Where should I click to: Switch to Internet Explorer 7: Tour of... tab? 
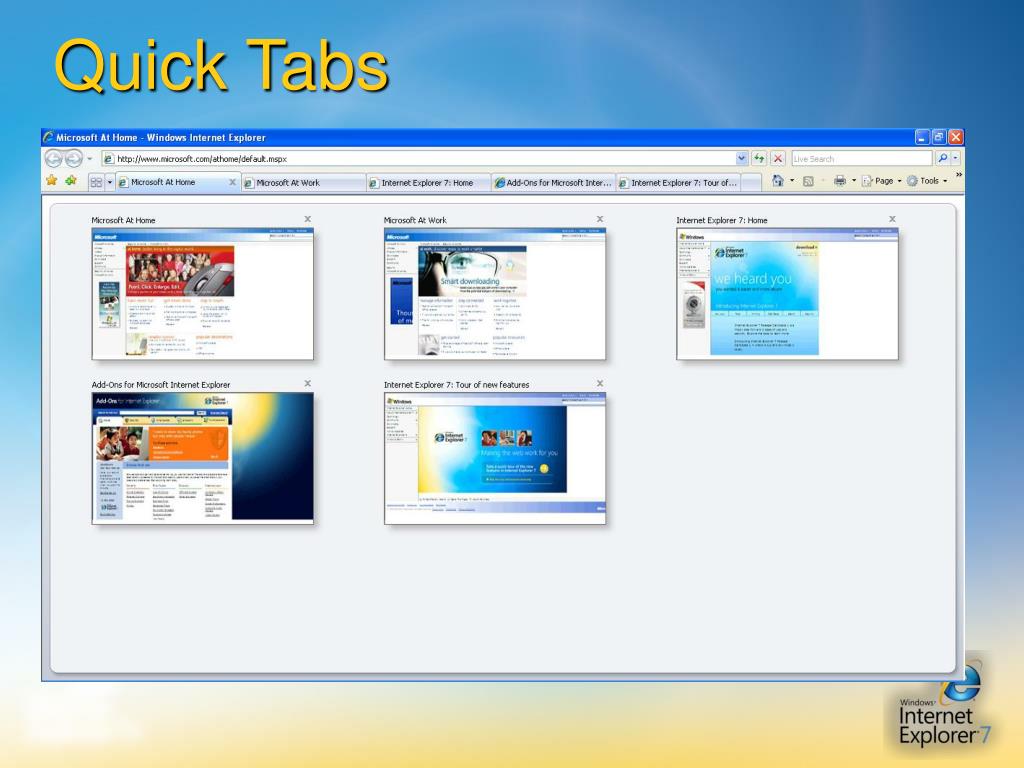point(679,183)
